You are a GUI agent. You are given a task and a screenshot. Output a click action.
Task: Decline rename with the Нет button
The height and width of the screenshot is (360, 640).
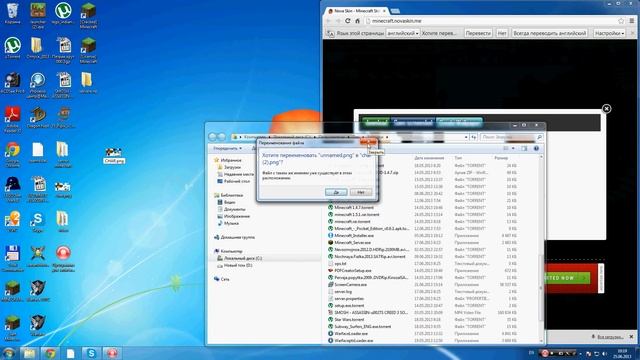(x=360, y=192)
